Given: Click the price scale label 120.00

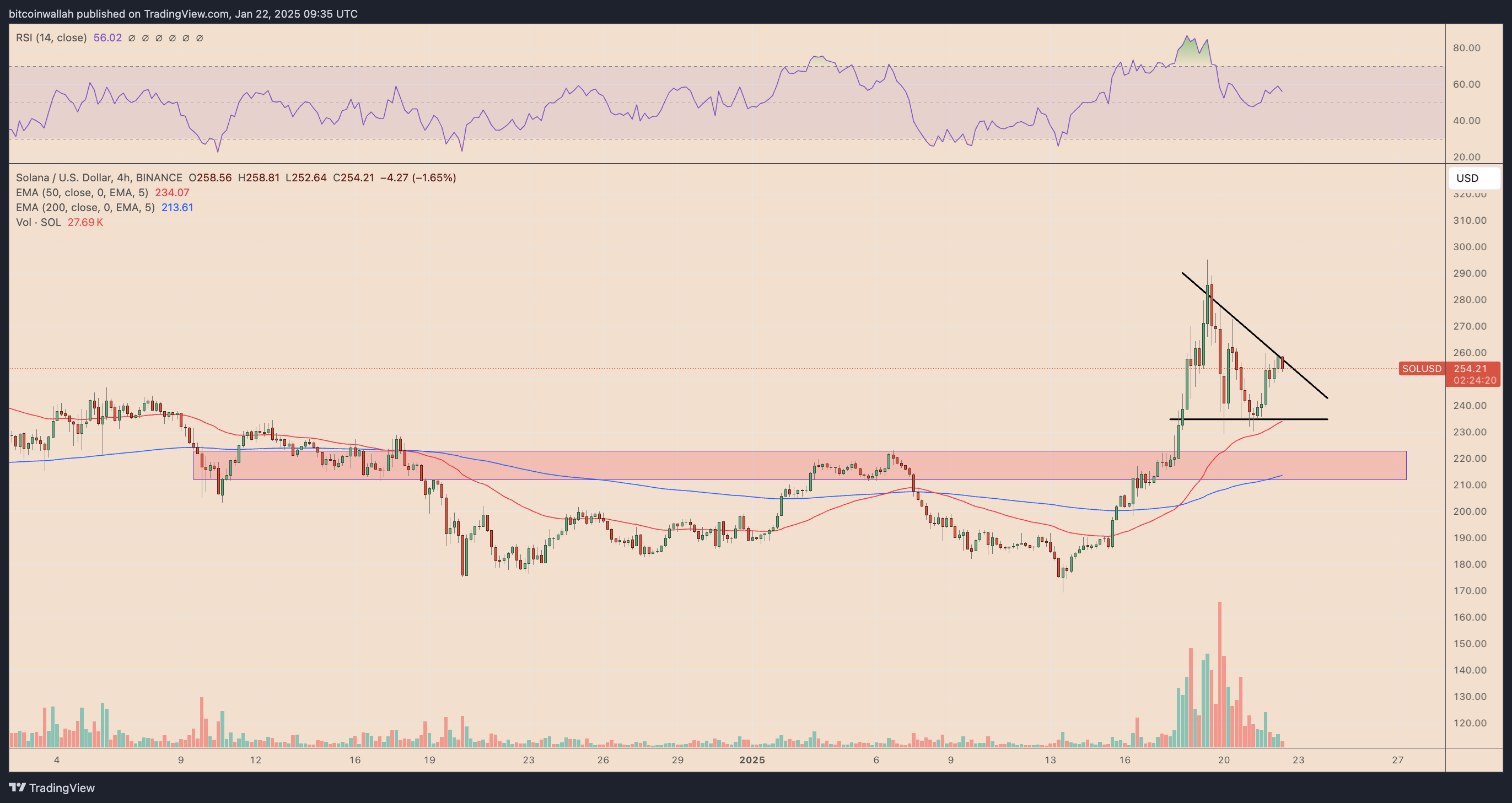Looking at the screenshot, I should point(1470,723).
